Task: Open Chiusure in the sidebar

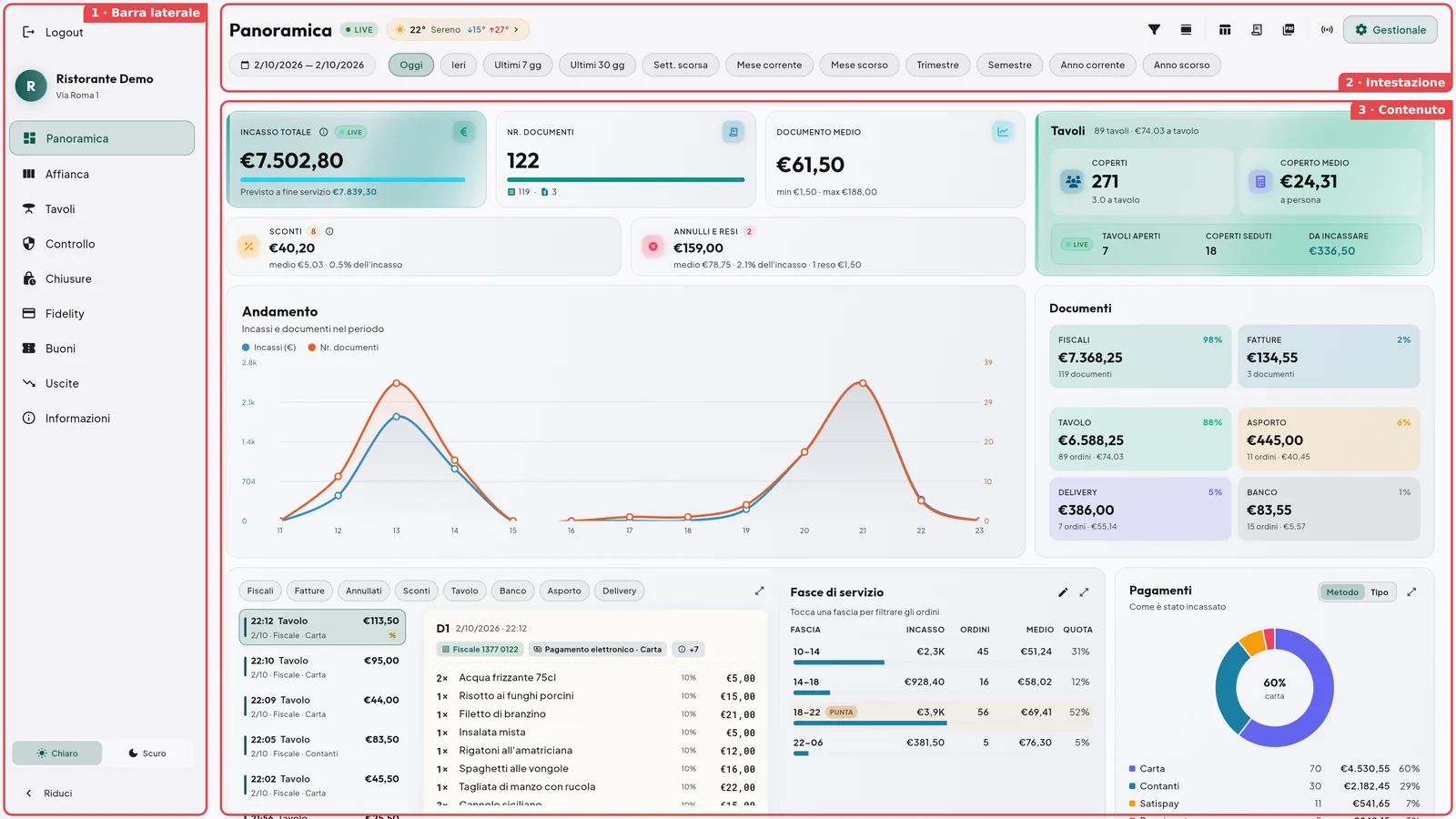Action: (102, 278)
